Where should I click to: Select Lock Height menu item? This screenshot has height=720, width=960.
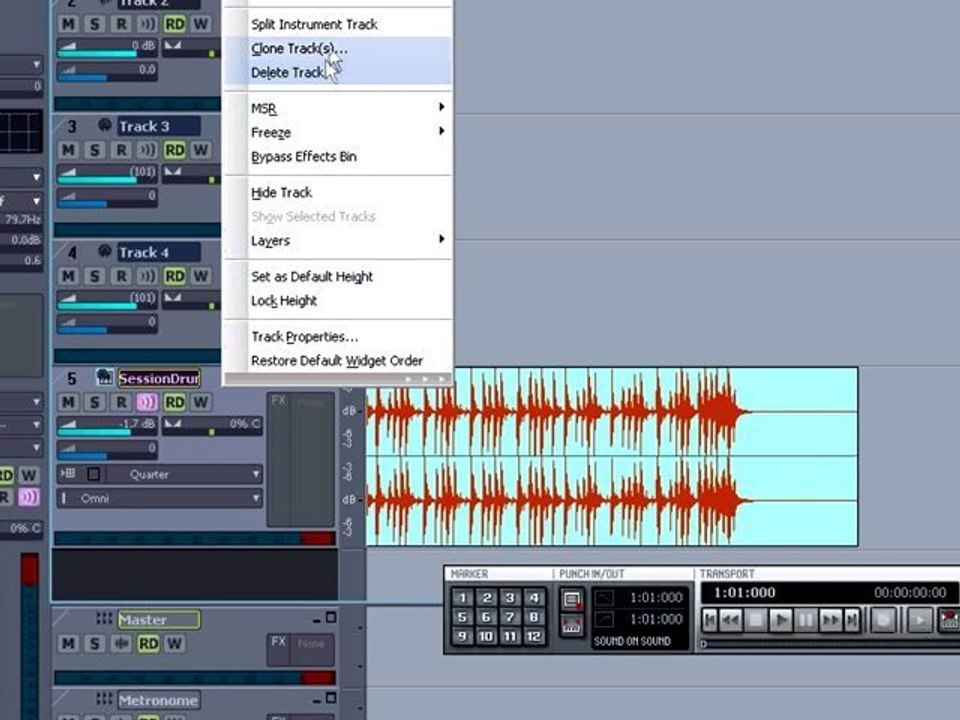click(339, 301)
